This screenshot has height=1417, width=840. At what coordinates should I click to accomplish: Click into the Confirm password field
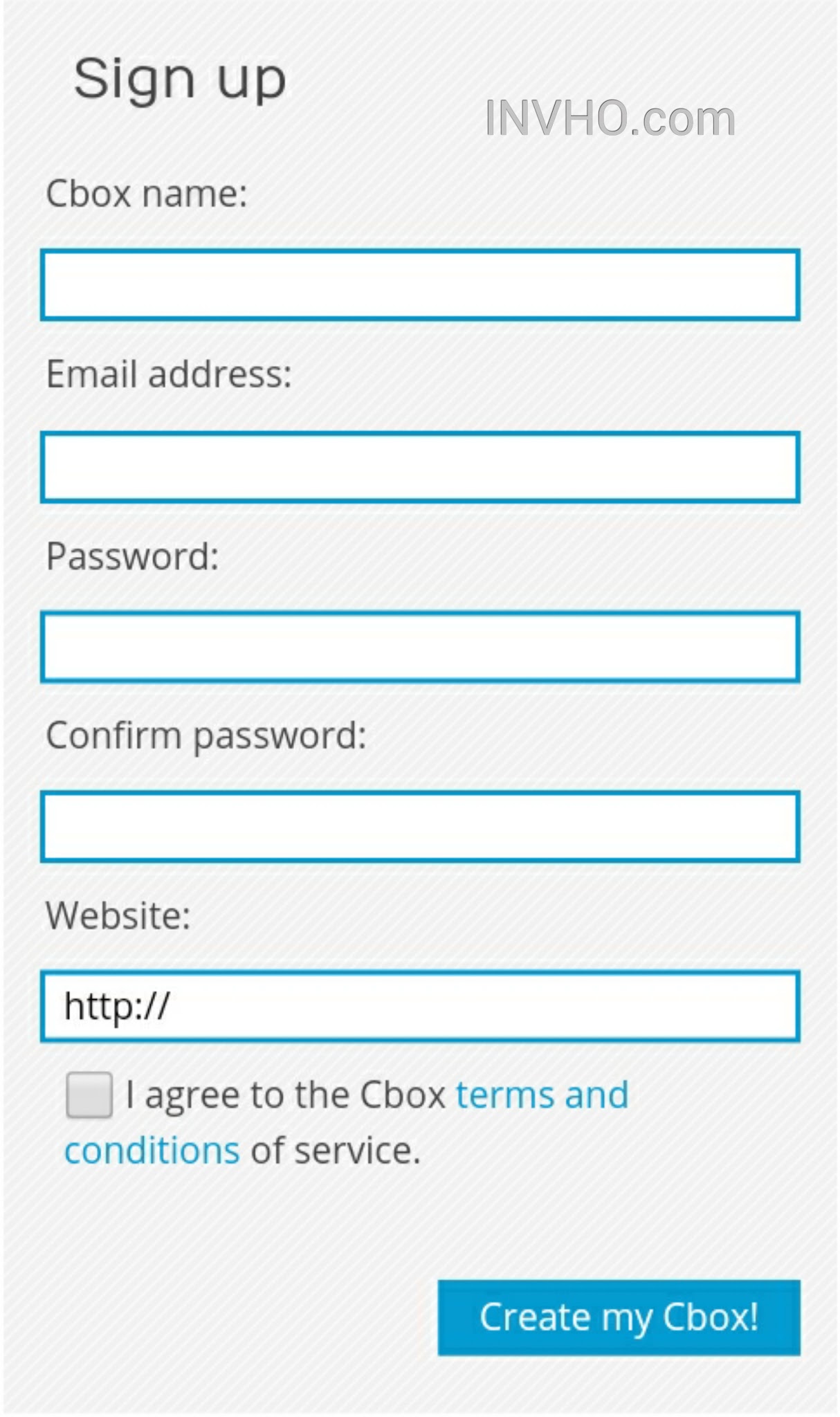419,827
